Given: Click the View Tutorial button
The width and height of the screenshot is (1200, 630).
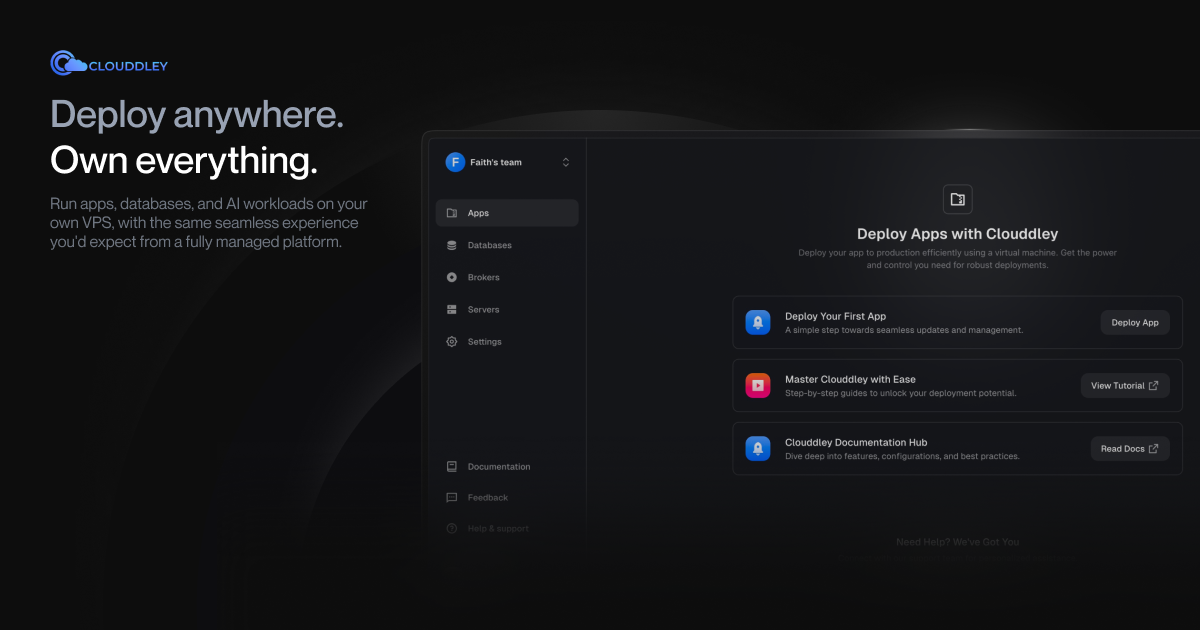Looking at the screenshot, I should 1125,385.
